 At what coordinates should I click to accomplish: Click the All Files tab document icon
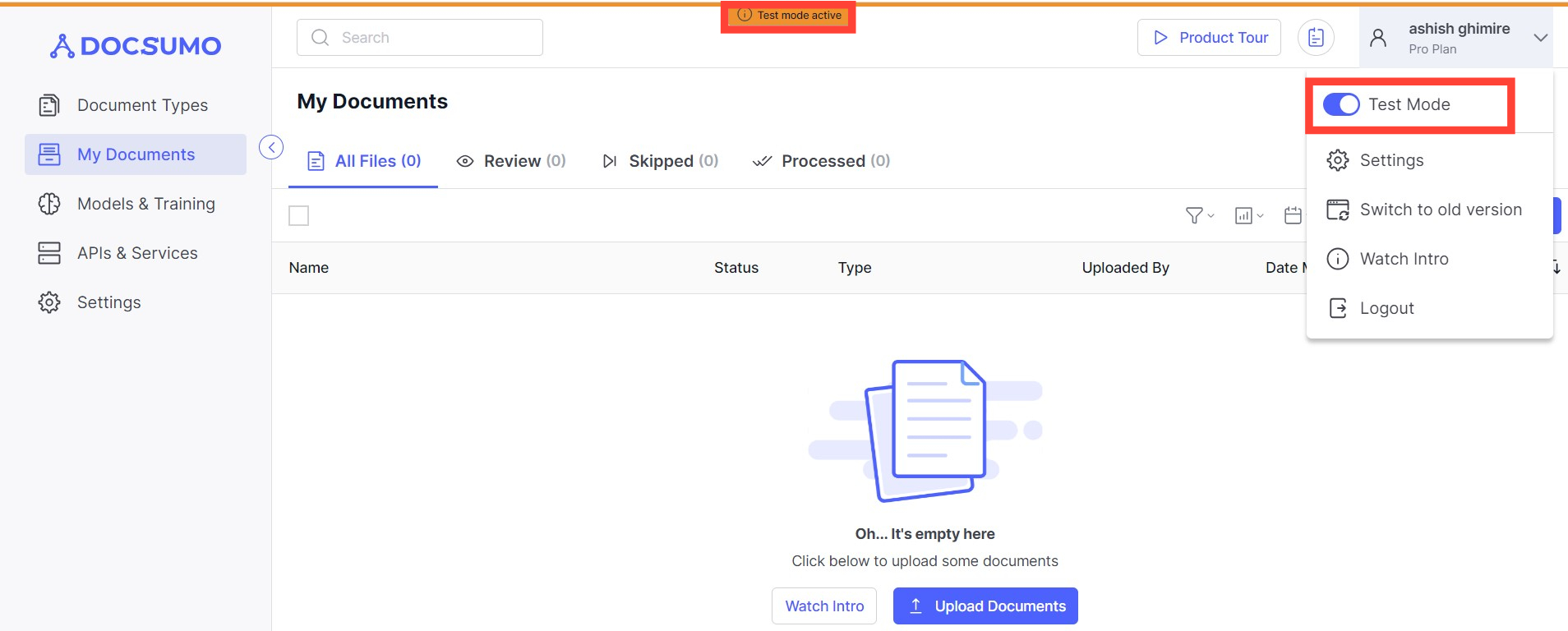(x=316, y=161)
